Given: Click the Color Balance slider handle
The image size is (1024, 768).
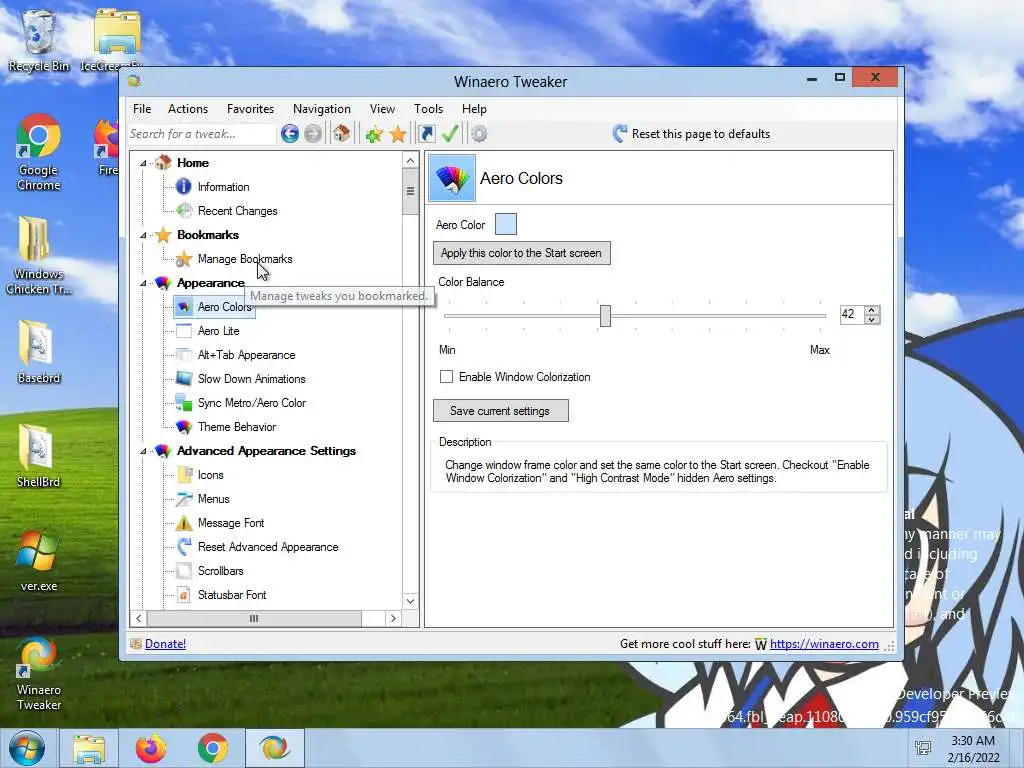Looking at the screenshot, I should (x=605, y=316).
